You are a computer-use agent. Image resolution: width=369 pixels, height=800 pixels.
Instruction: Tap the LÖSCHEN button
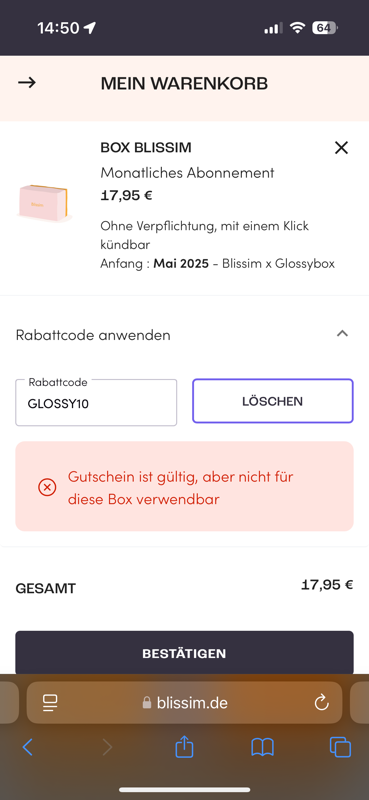click(273, 401)
